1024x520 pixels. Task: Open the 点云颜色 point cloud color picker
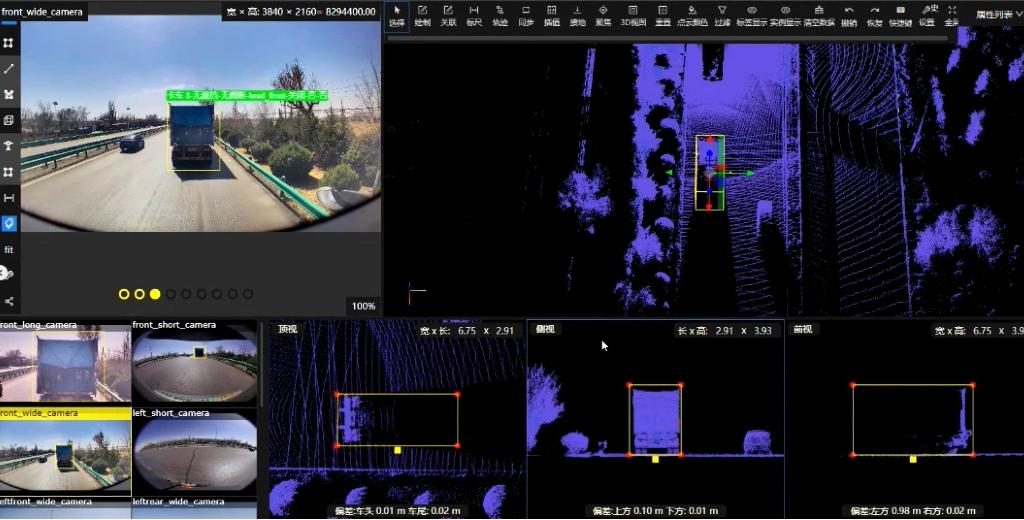[692, 16]
